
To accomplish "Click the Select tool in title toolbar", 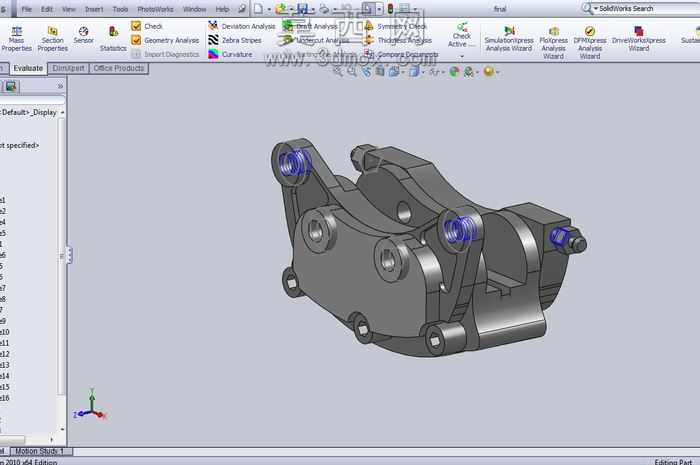I will click(368, 8).
